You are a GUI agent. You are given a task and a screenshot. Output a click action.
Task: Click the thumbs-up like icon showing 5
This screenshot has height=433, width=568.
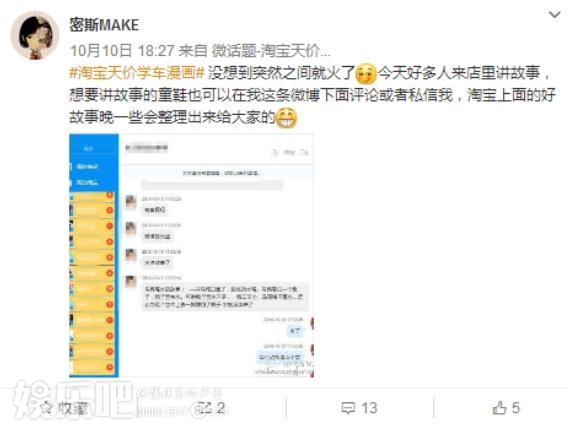[x=506, y=408]
